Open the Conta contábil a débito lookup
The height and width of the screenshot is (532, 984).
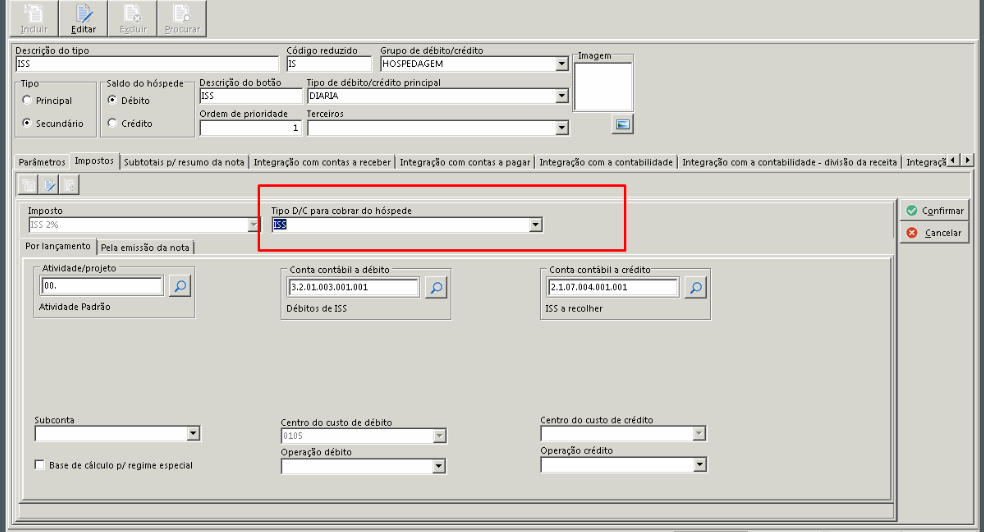coord(436,287)
